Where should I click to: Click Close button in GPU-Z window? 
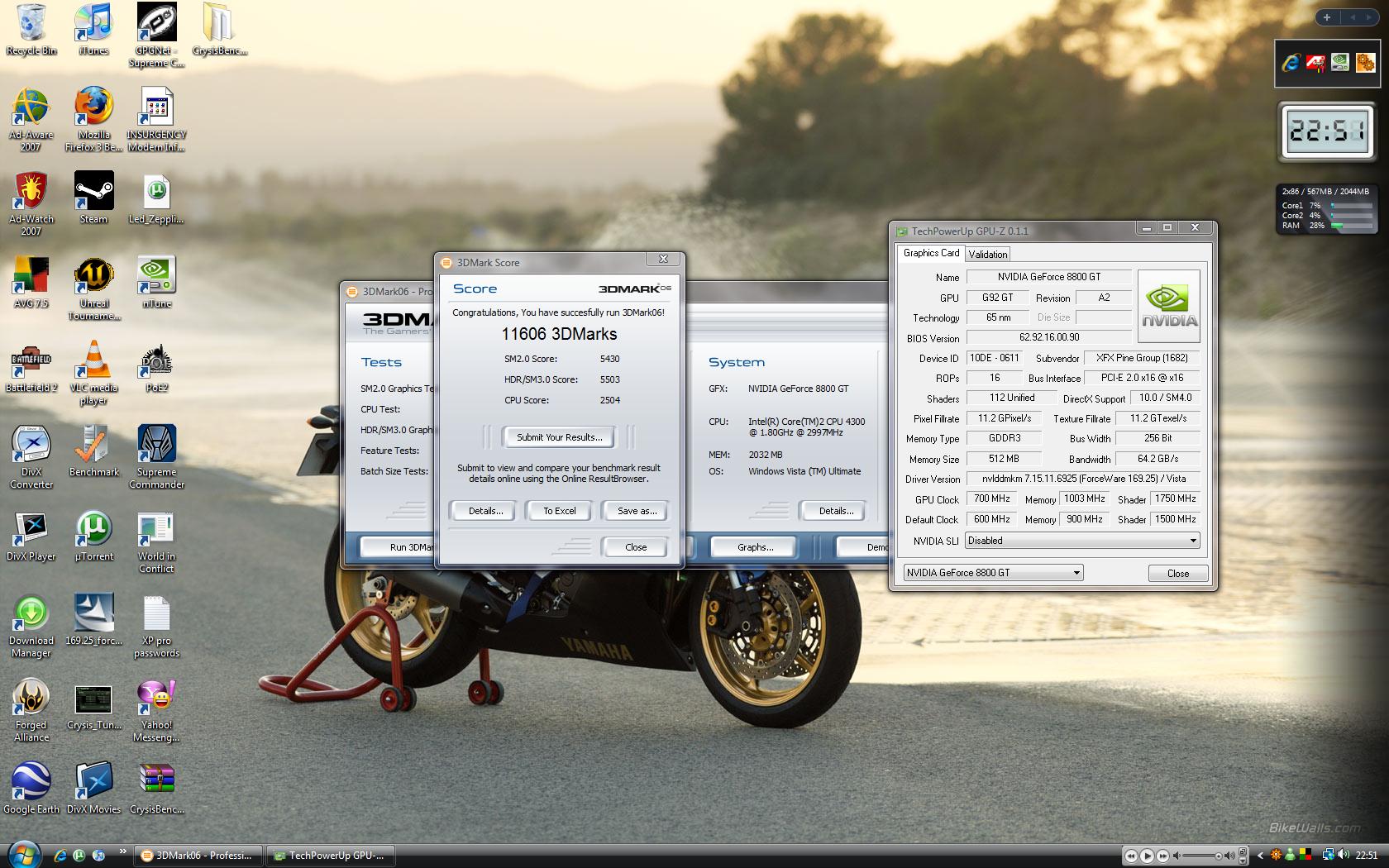tap(1178, 573)
